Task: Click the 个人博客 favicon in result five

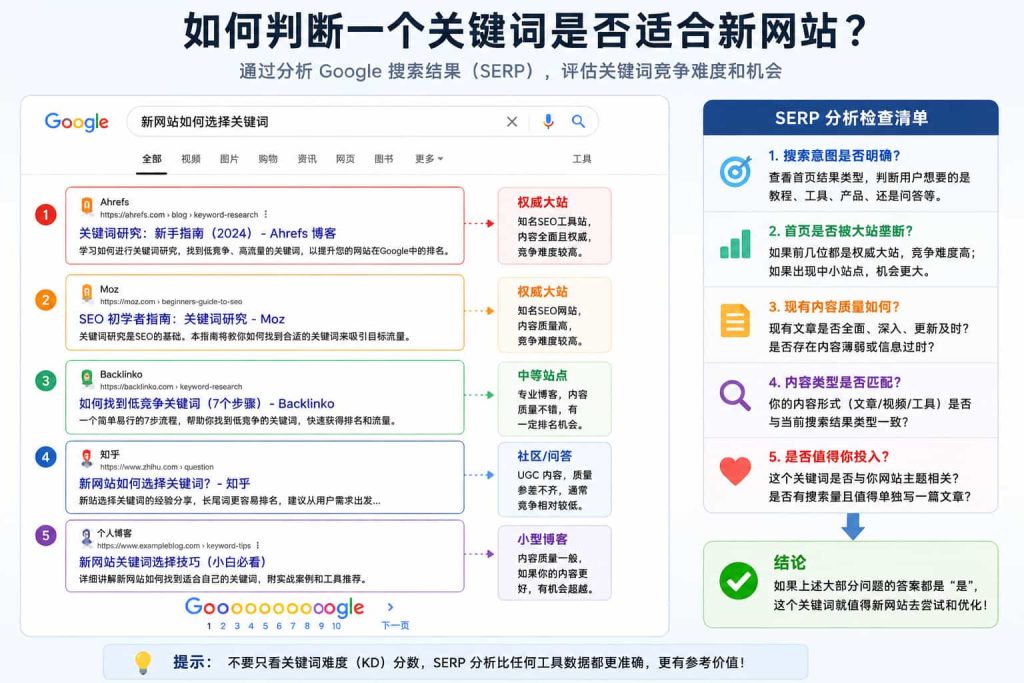Action: (x=86, y=537)
